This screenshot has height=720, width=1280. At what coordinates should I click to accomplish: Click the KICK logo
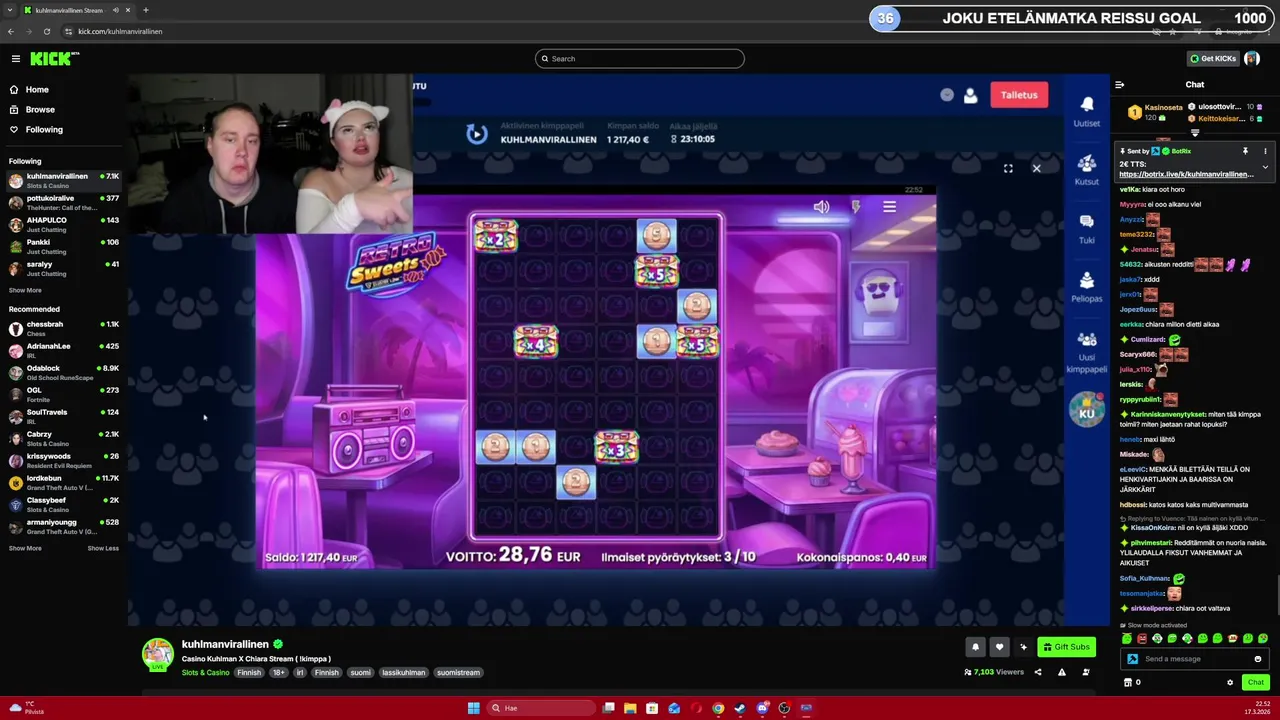click(x=54, y=59)
